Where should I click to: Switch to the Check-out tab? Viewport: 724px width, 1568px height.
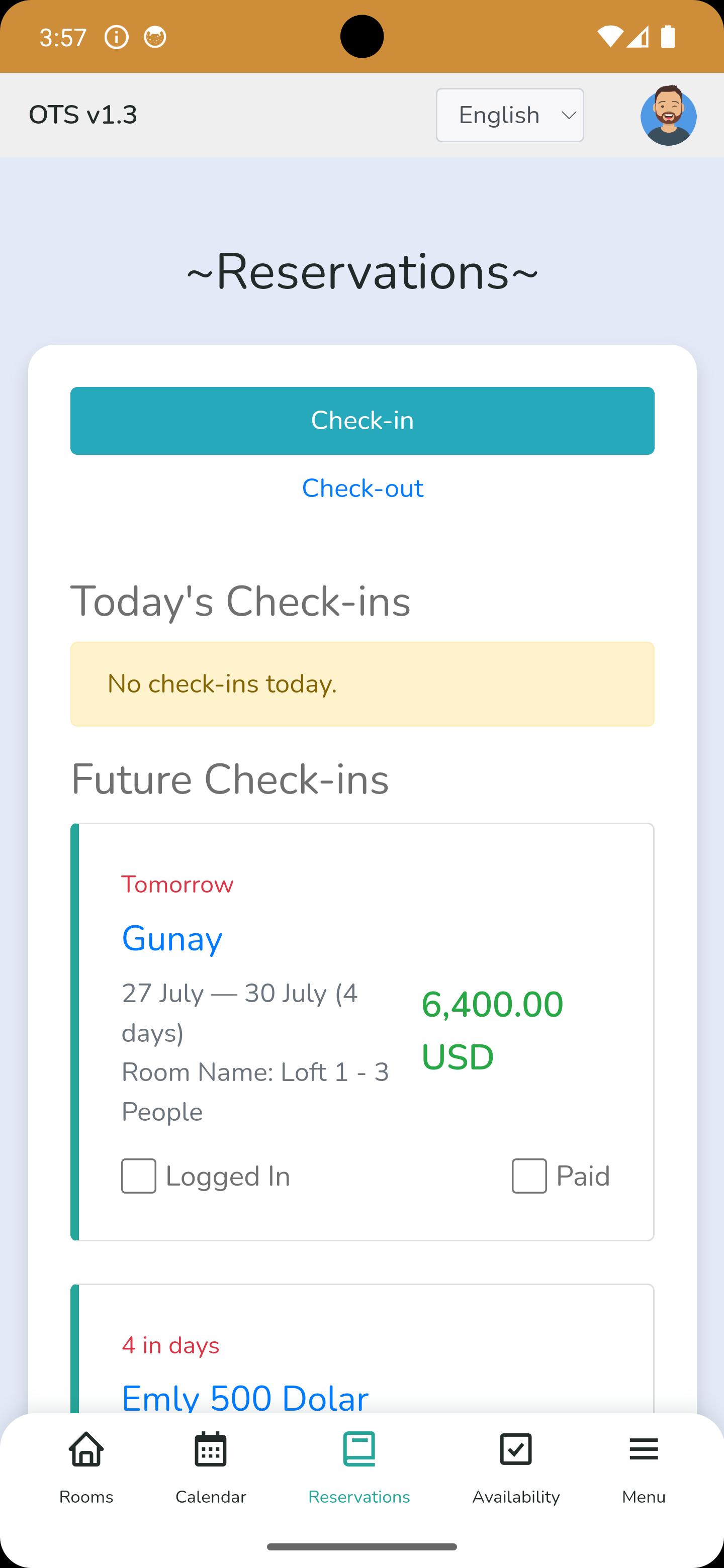(363, 488)
